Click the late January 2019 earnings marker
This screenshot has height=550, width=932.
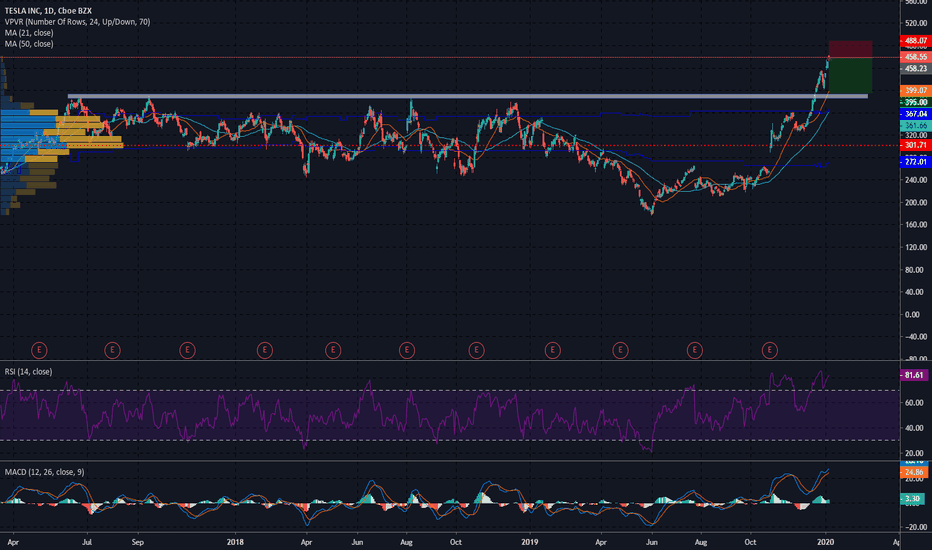(552, 350)
